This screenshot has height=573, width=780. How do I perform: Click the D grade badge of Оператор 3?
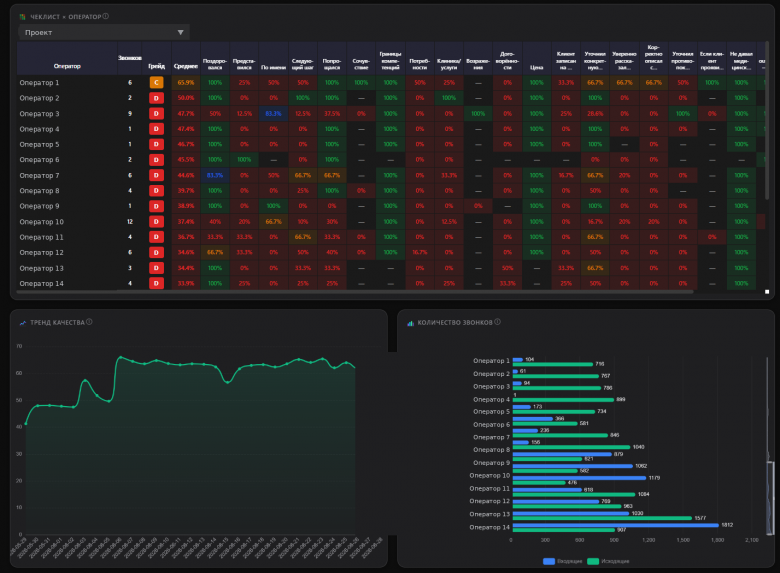point(156,113)
